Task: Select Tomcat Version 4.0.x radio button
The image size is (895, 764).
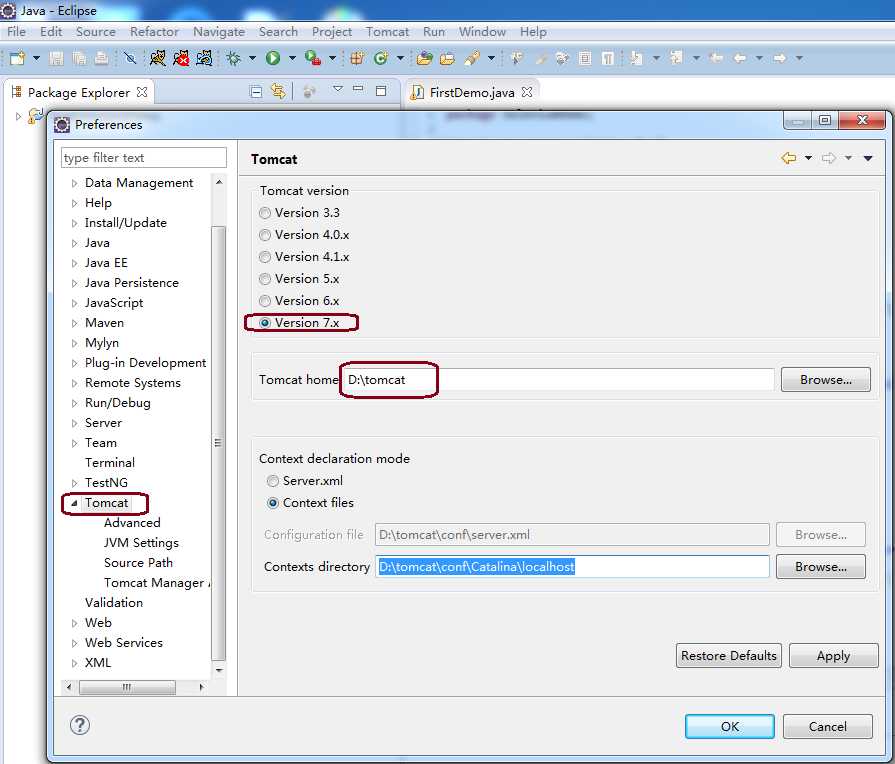Action: click(265, 235)
